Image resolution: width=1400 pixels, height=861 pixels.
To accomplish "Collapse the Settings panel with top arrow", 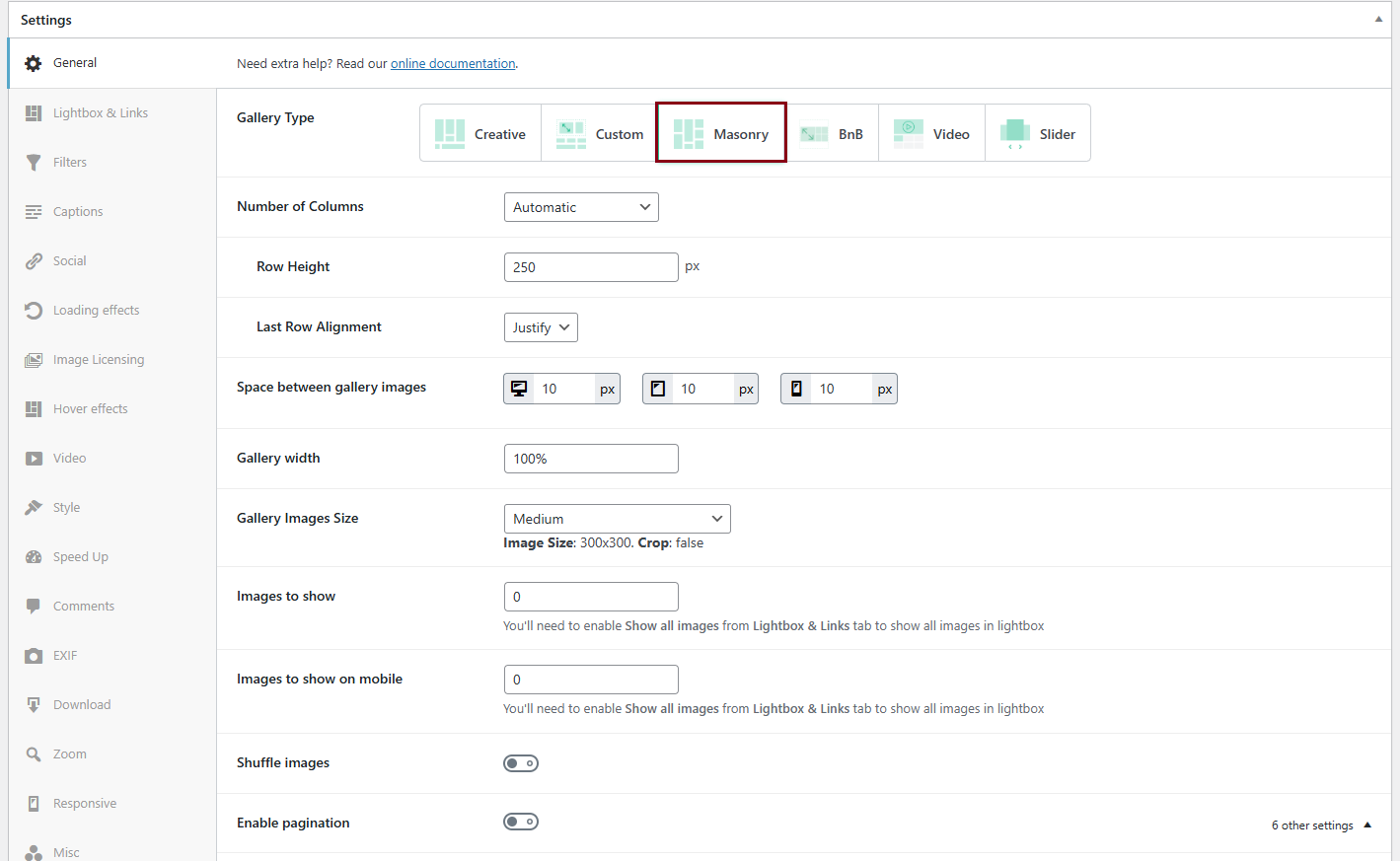I will pyautogui.click(x=1378, y=20).
